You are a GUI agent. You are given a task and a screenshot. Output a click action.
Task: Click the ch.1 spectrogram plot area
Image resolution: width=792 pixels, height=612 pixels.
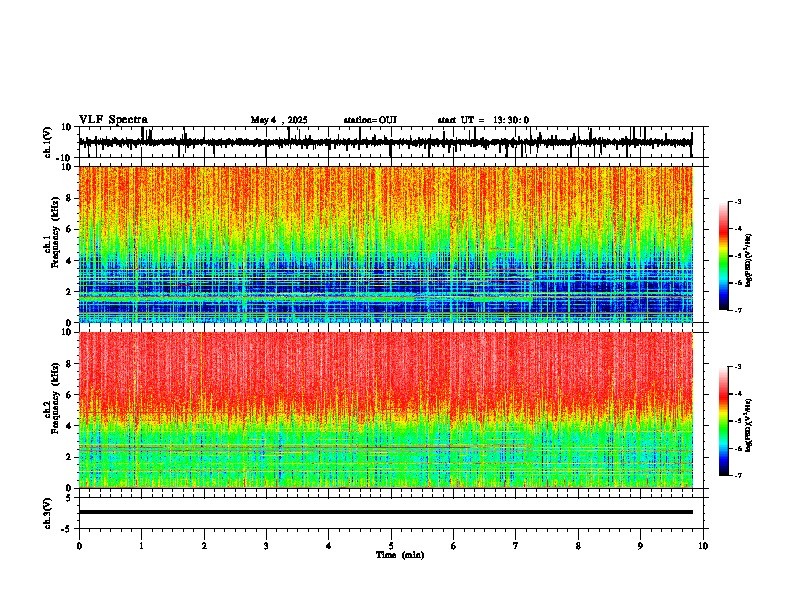point(386,244)
